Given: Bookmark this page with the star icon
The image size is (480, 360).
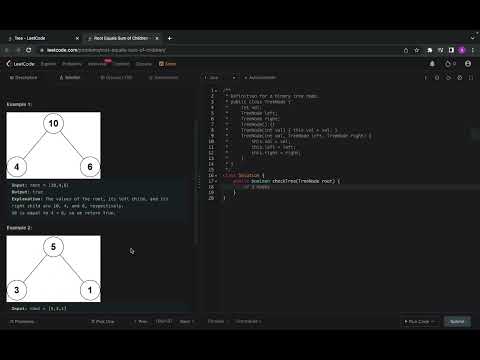Looking at the screenshot, I should click(417, 50).
